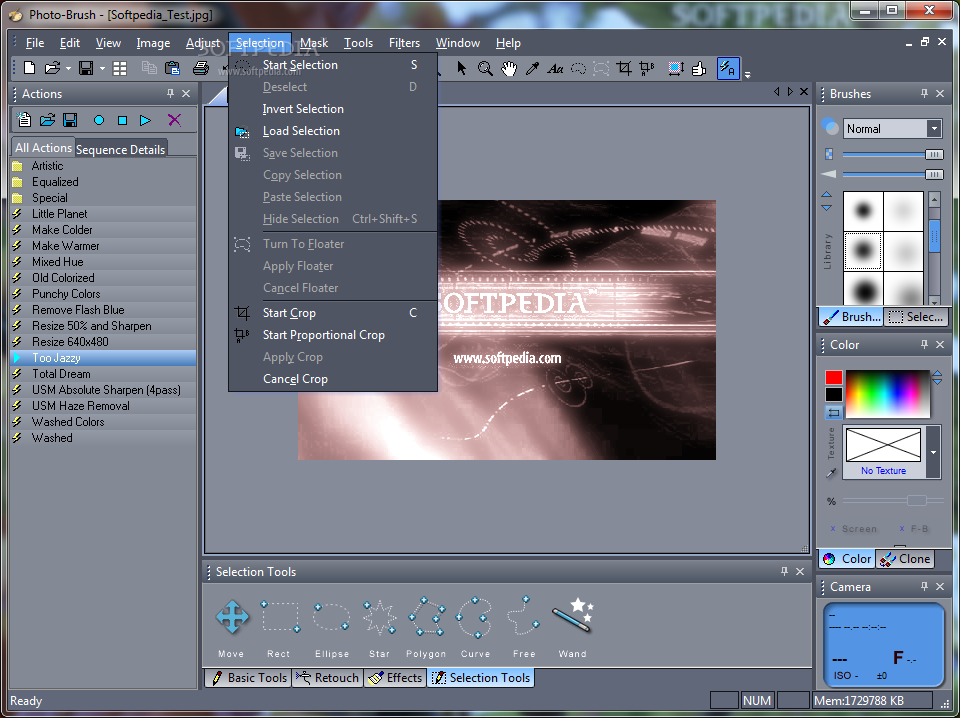
Task: Switch to Retouch tools tab
Action: coord(328,678)
